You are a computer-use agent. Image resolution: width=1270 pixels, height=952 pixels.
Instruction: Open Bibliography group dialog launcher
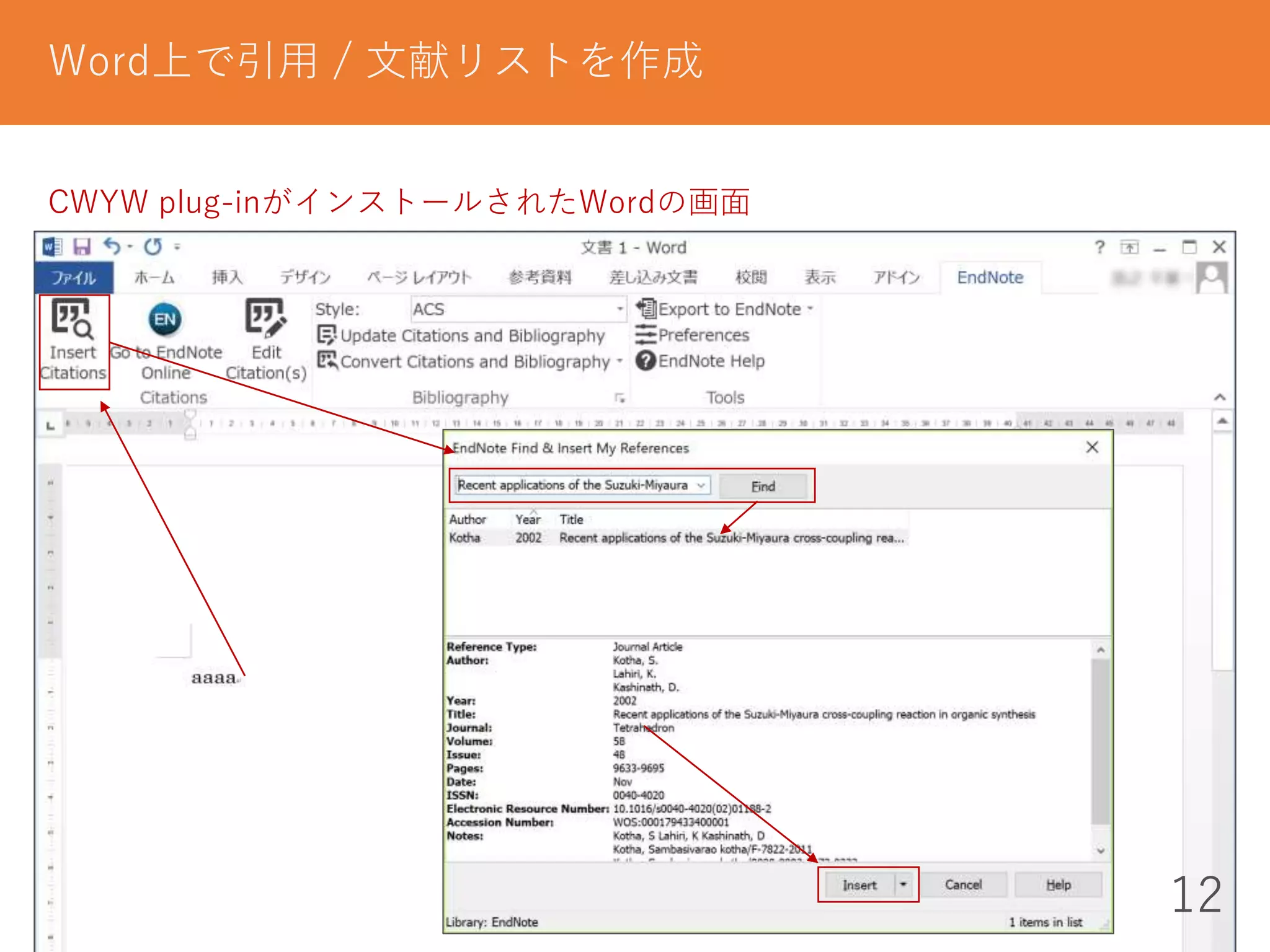coord(619,397)
